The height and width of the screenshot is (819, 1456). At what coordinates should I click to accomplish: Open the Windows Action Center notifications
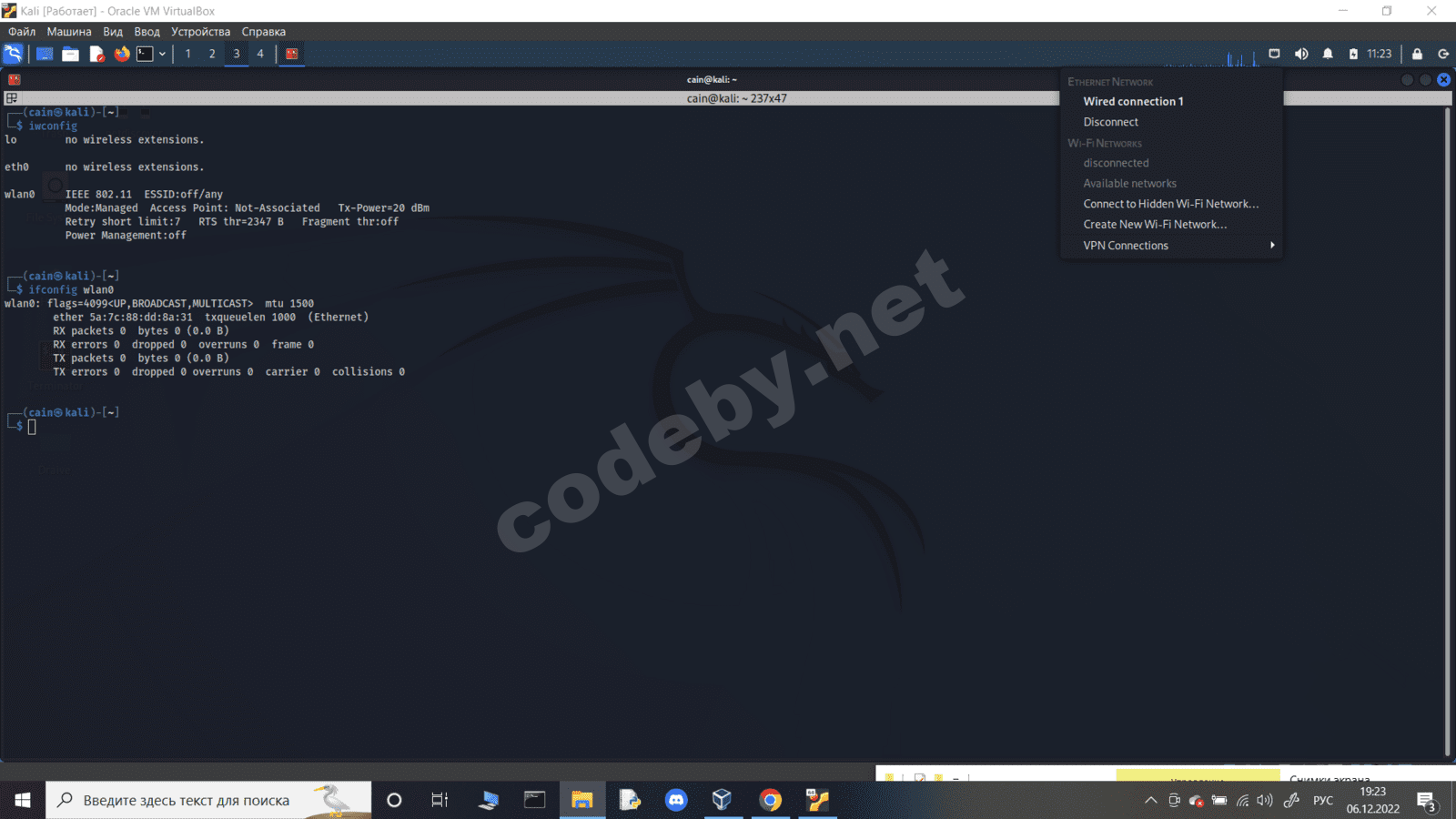pos(1426,801)
